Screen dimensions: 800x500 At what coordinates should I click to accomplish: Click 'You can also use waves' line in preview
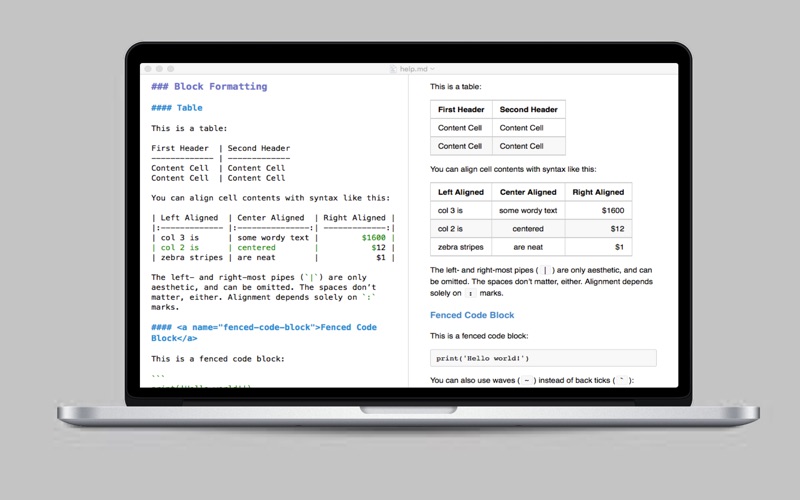coord(532,380)
